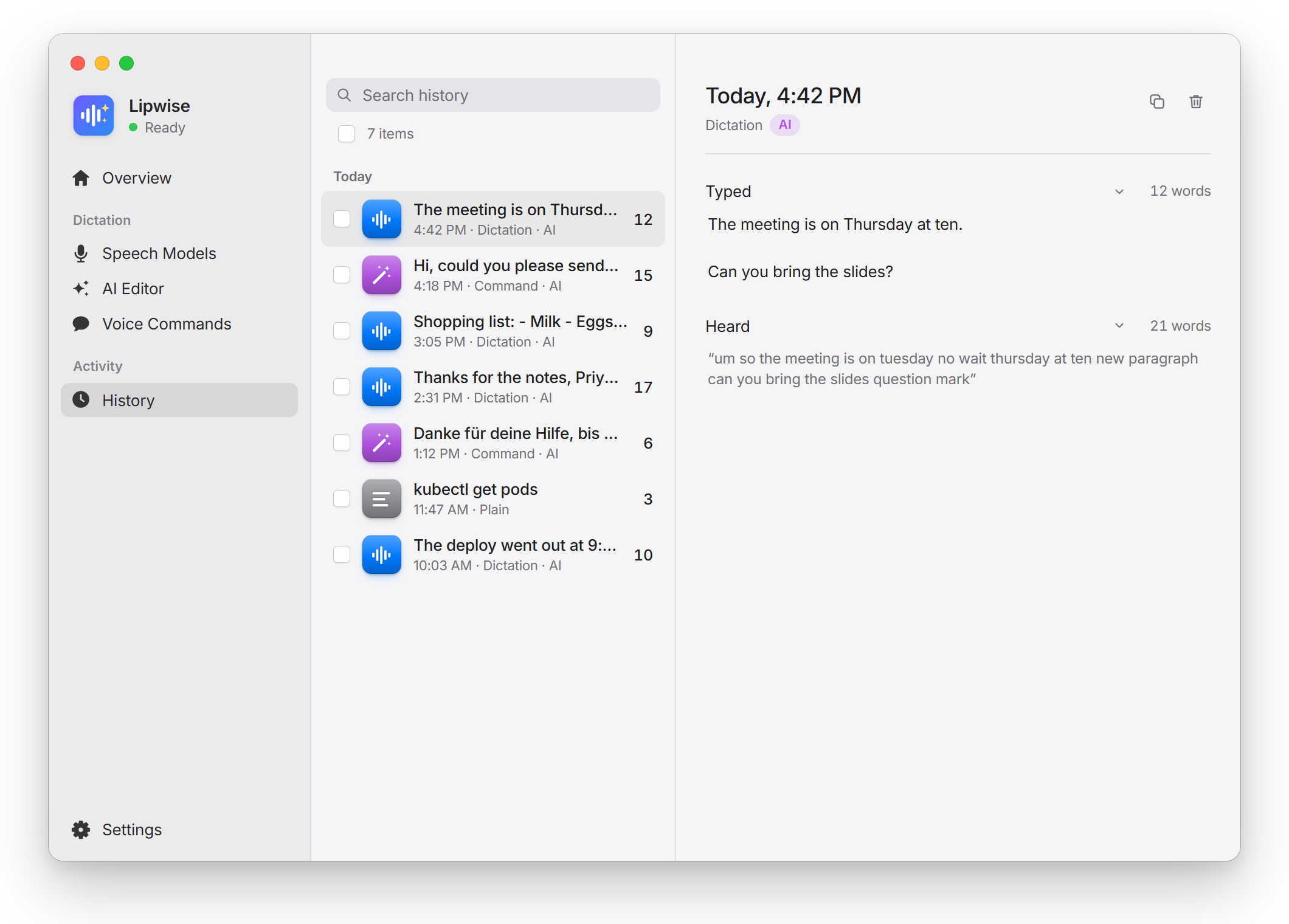1289x924 pixels.
Task: Click the Lipwise app logo icon
Action: click(x=94, y=115)
